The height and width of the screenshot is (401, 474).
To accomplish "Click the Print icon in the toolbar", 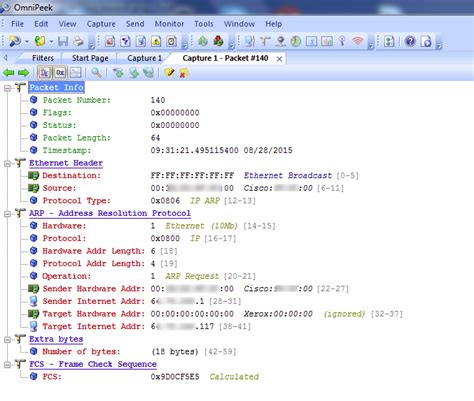I will [x=78, y=41].
